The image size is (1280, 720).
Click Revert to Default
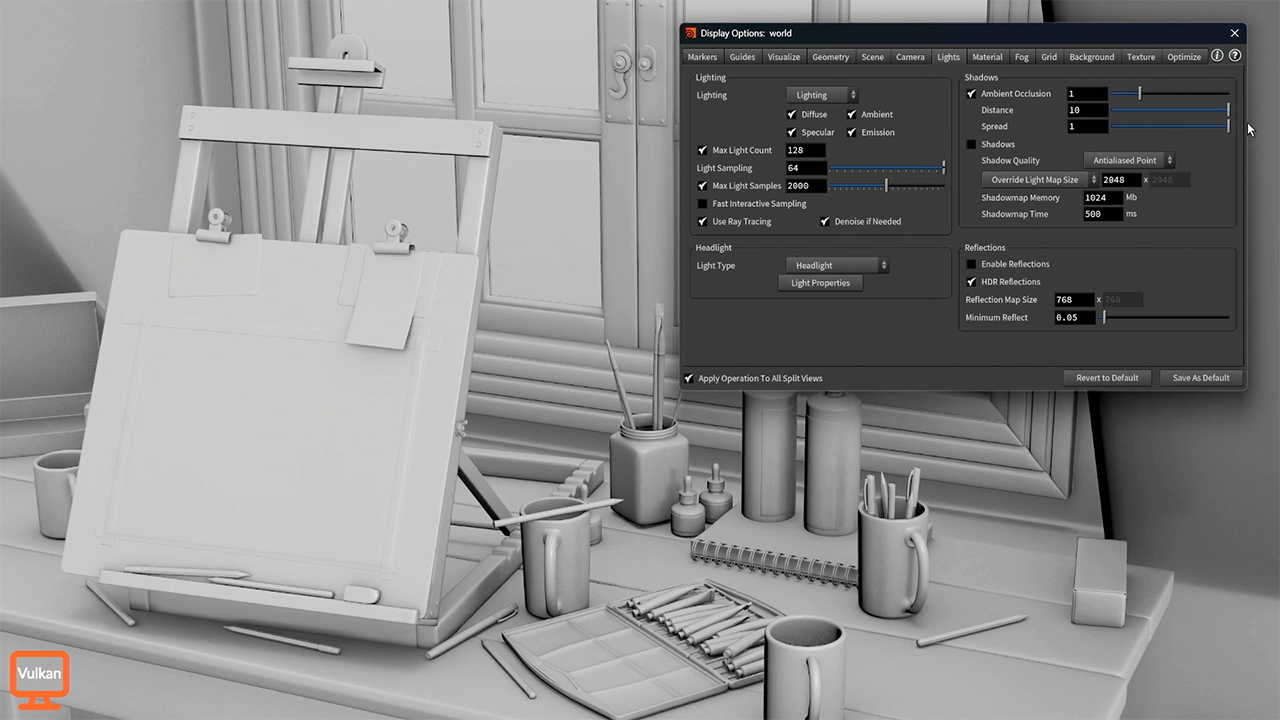pyautogui.click(x=1107, y=378)
